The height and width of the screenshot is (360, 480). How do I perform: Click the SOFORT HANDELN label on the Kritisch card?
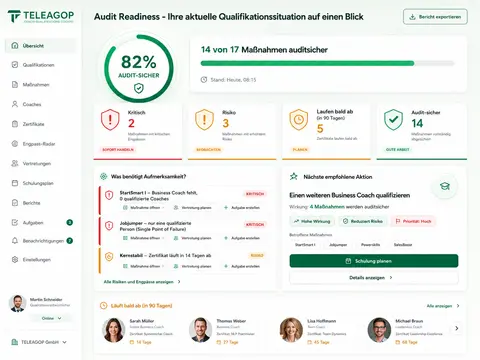(x=118, y=150)
